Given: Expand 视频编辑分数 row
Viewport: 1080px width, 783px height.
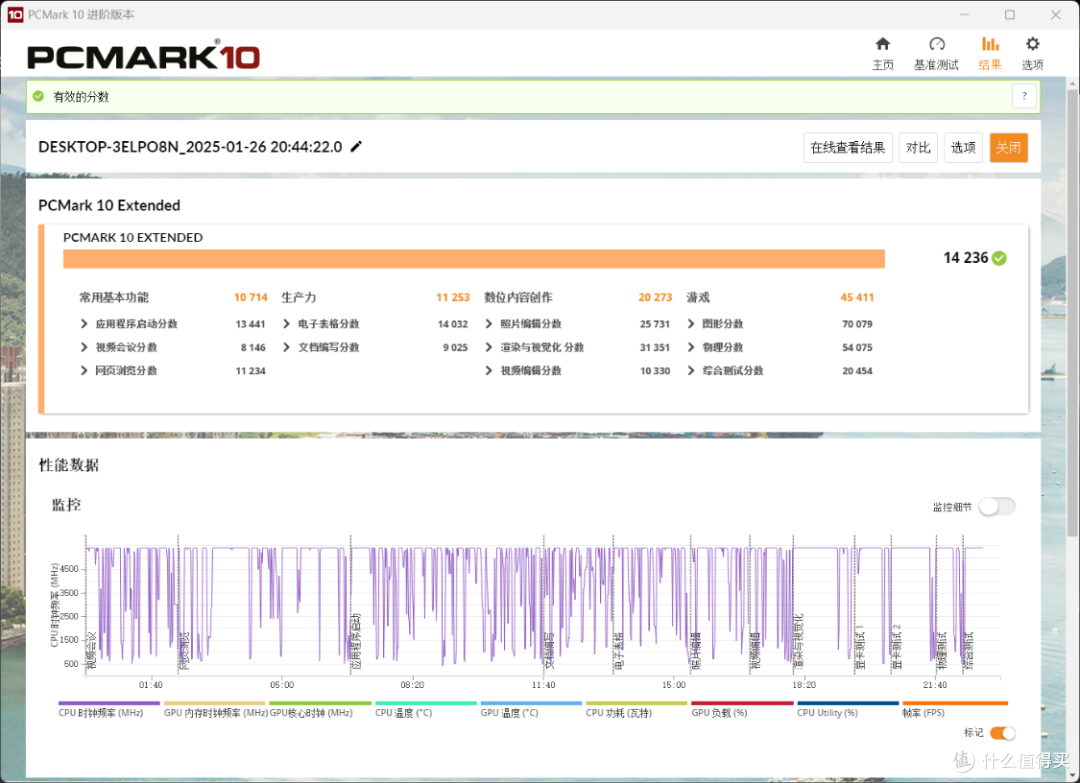Looking at the screenshot, I should 489,370.
